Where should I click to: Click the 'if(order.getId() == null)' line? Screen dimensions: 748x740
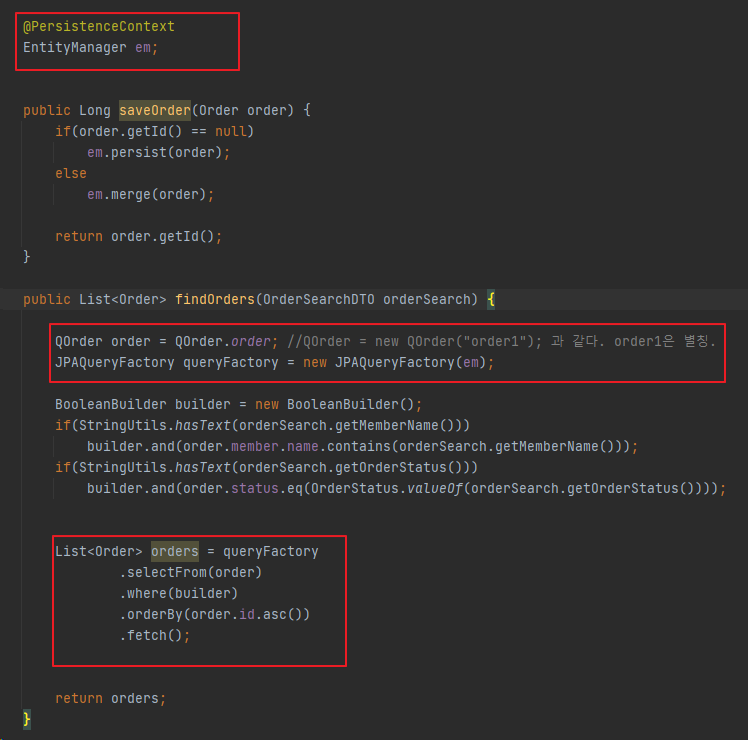(x=154, y=132)
